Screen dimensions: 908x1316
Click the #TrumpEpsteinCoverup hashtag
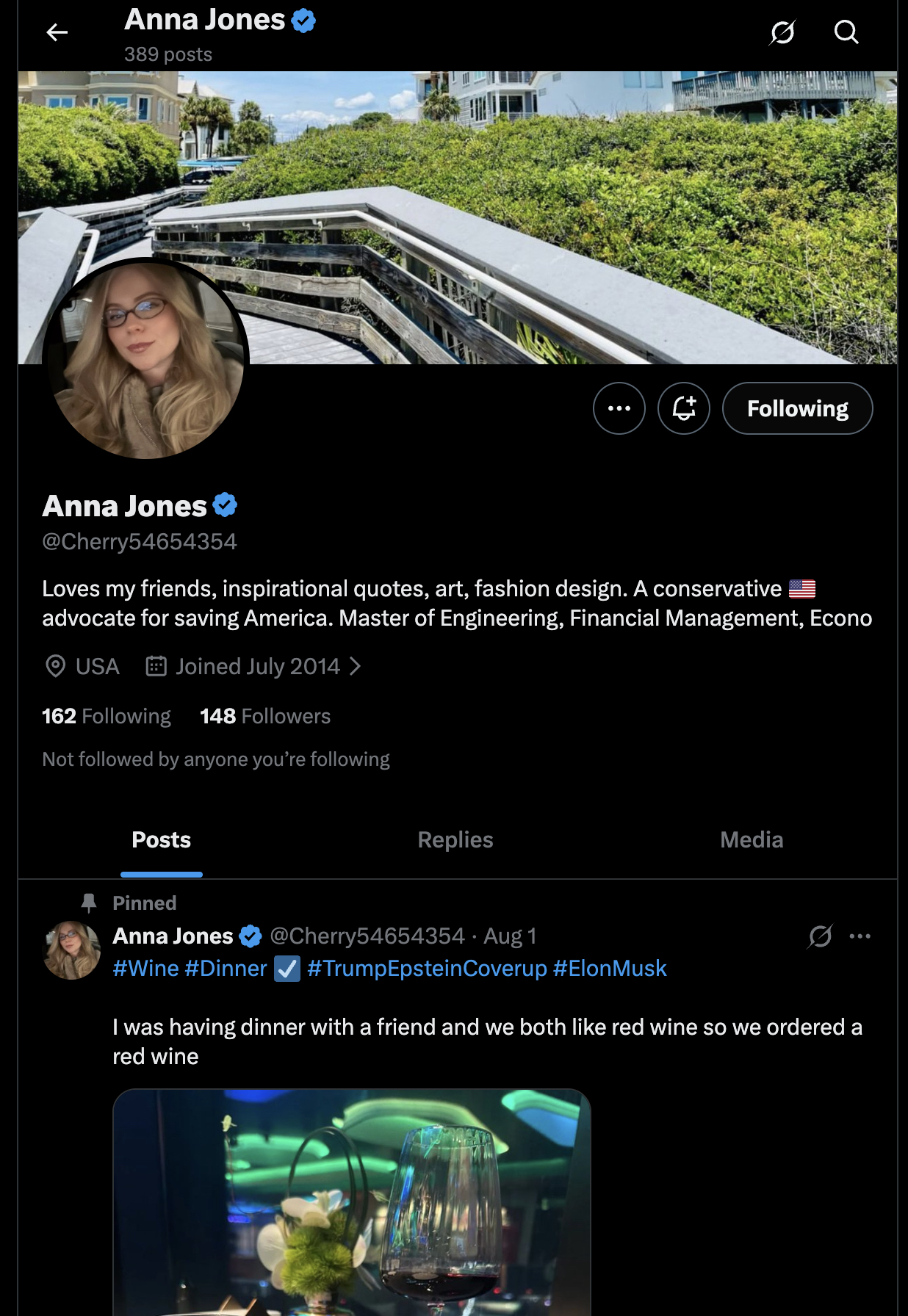(427, 968)
